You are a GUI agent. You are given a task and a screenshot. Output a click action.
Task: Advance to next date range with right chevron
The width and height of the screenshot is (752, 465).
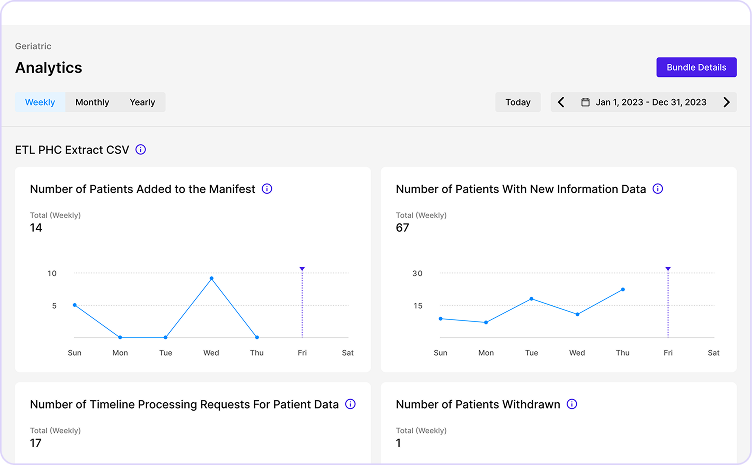click(727, 102)
